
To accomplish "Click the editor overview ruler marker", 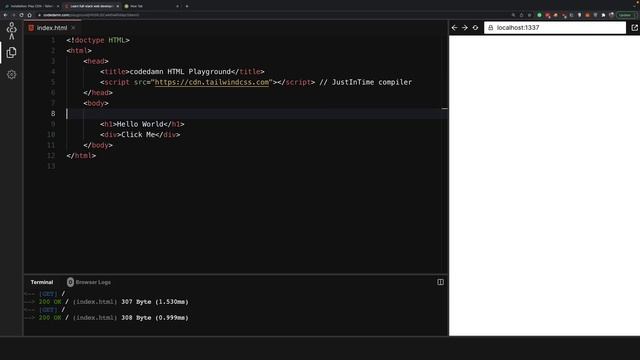I will point(444,109).
